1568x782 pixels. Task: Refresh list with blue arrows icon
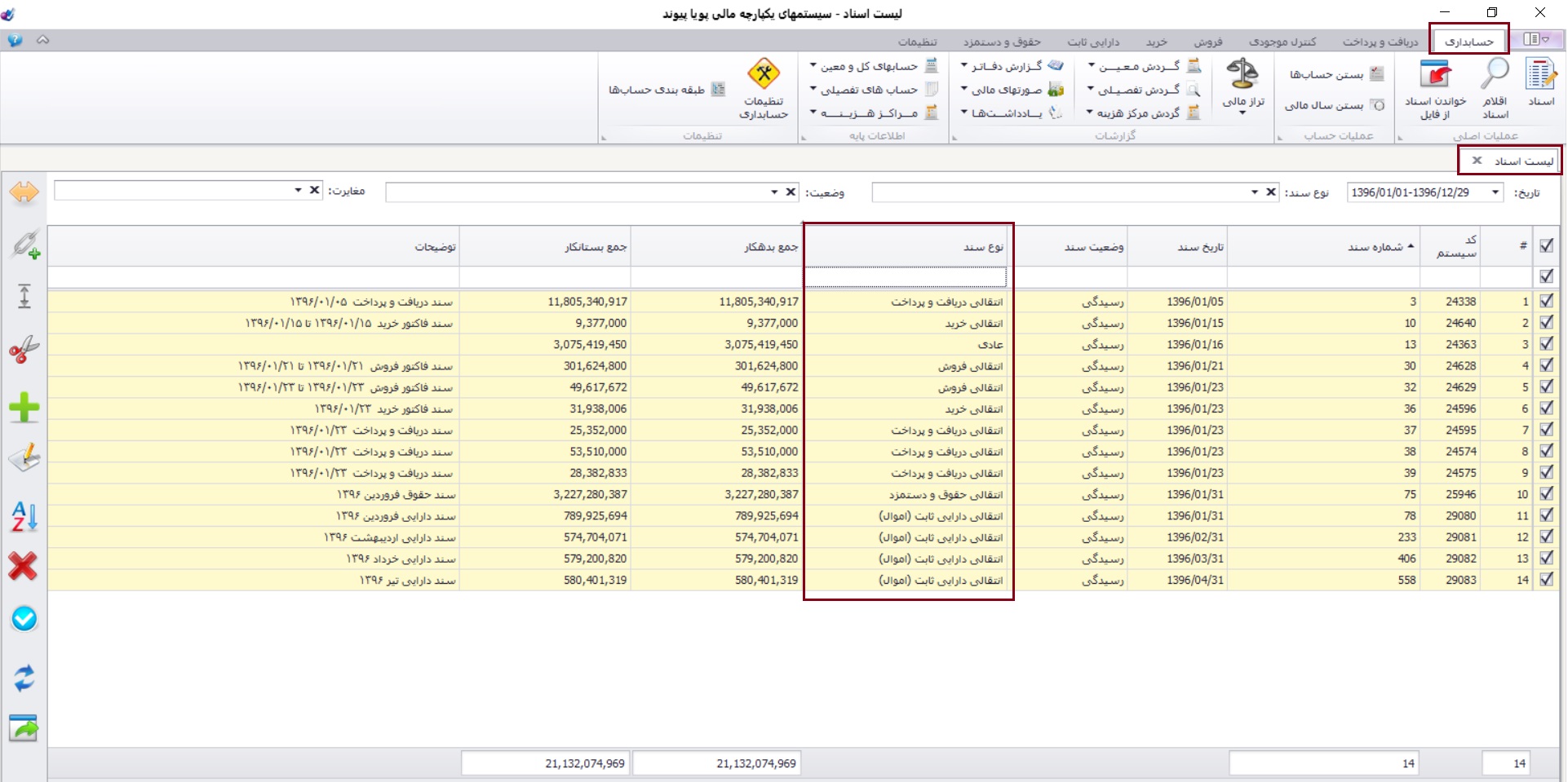(x=24, y=678)
